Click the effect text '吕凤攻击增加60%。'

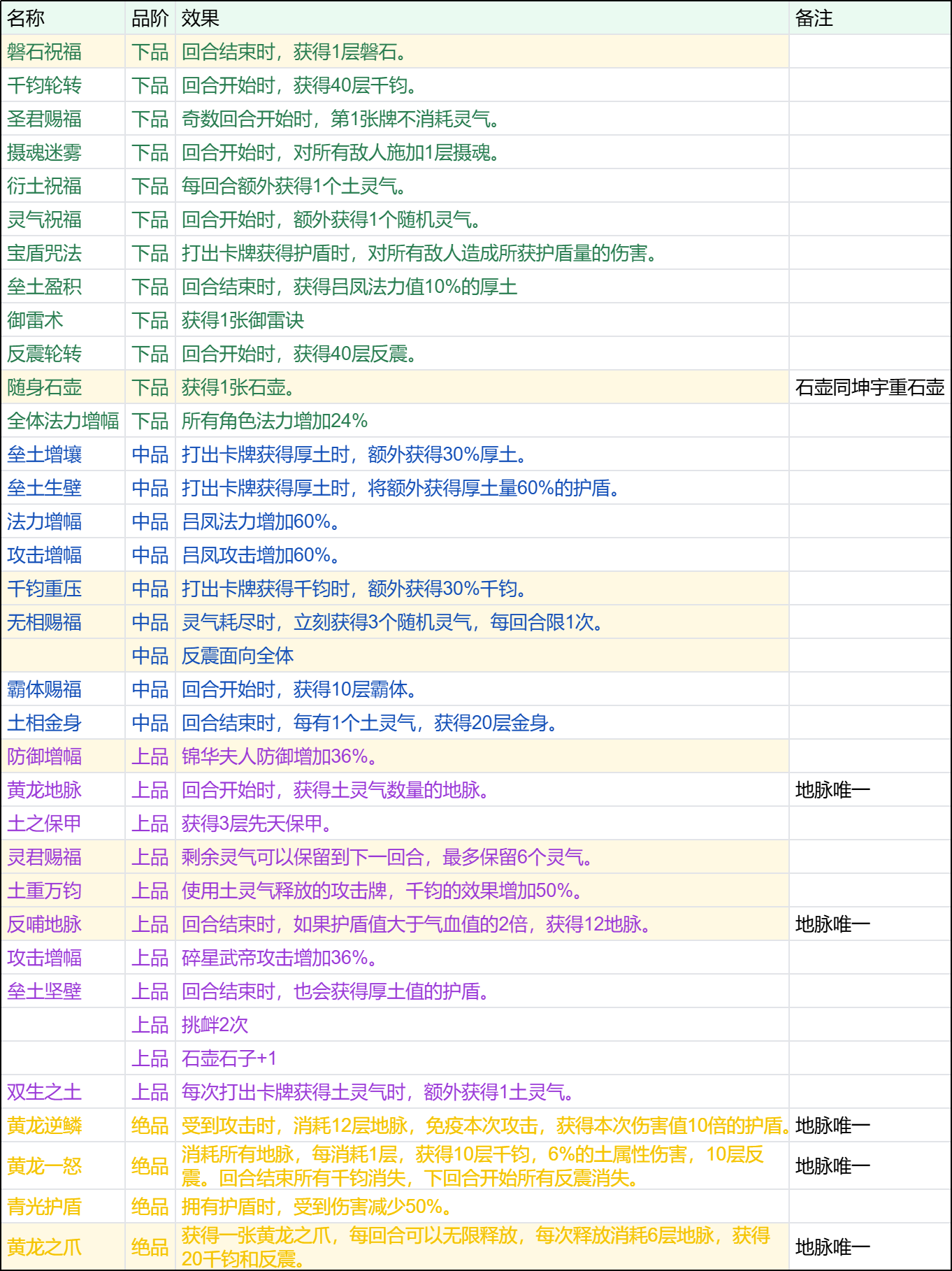coord(261,555)
